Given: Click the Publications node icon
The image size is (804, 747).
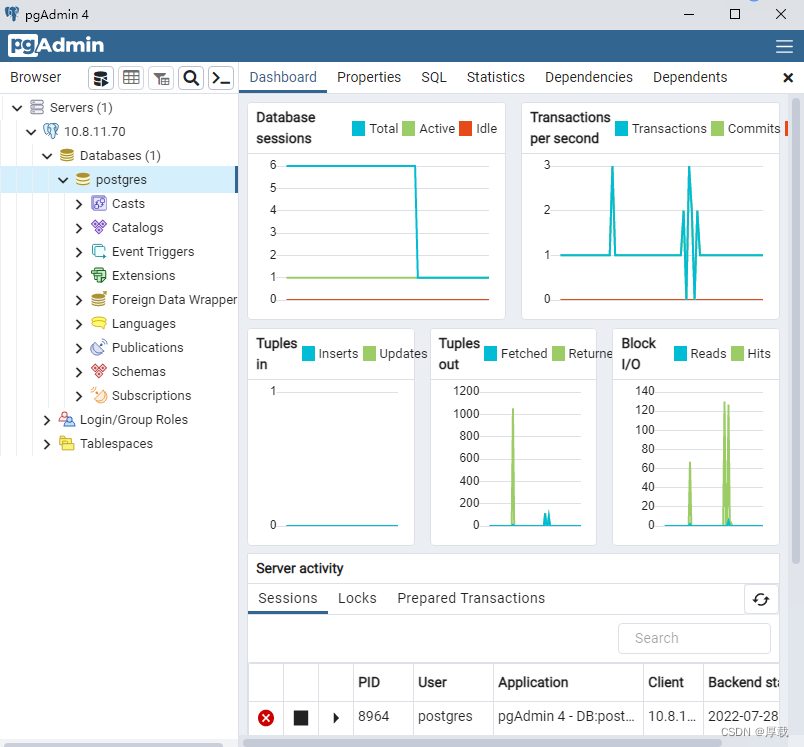Looking at the screenshot, I should tap(99, 347).
